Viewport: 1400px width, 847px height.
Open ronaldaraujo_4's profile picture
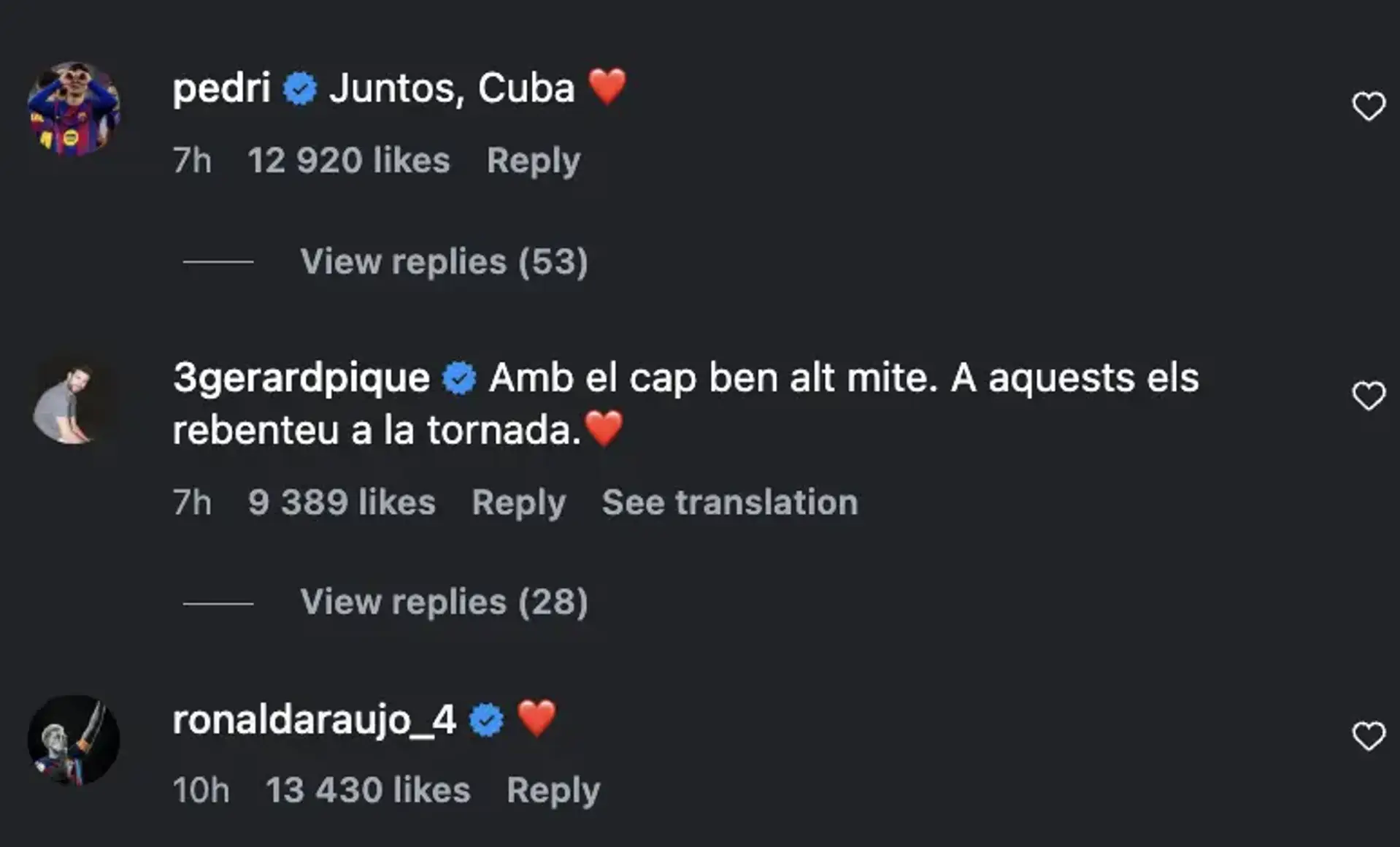tap(74, 740)
